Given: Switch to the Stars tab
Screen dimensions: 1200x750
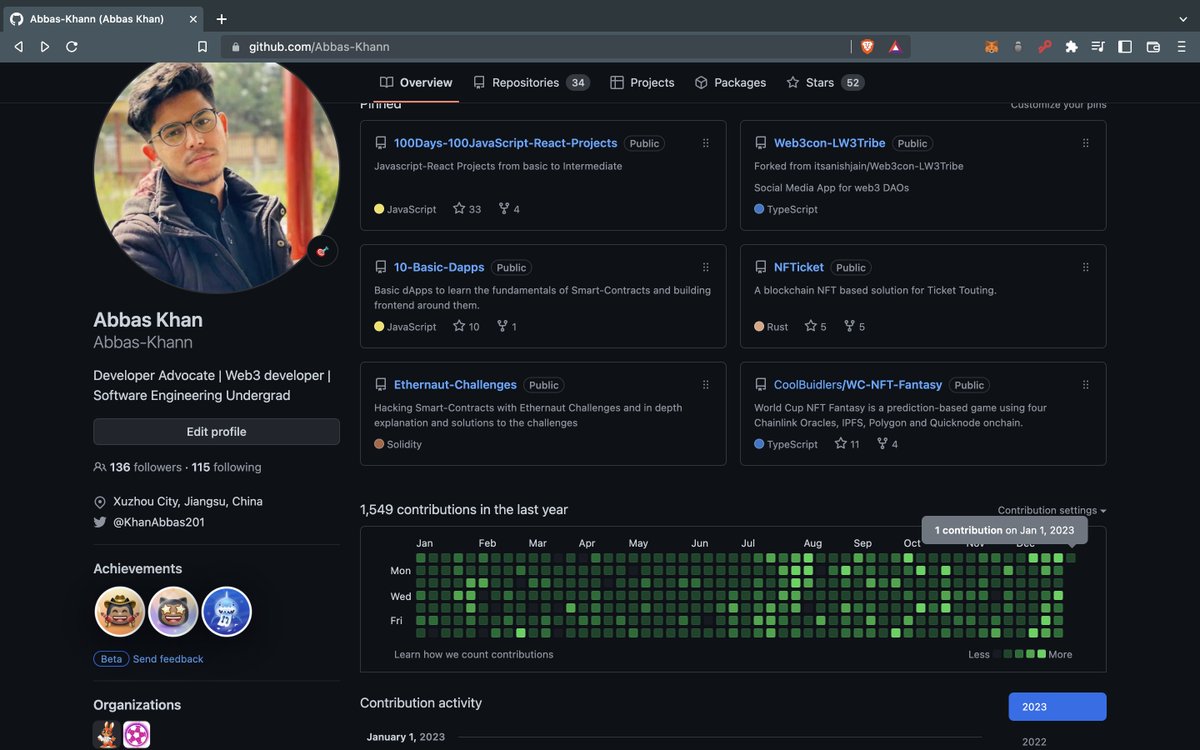Looking at the screenshot, I should point(825,82).
